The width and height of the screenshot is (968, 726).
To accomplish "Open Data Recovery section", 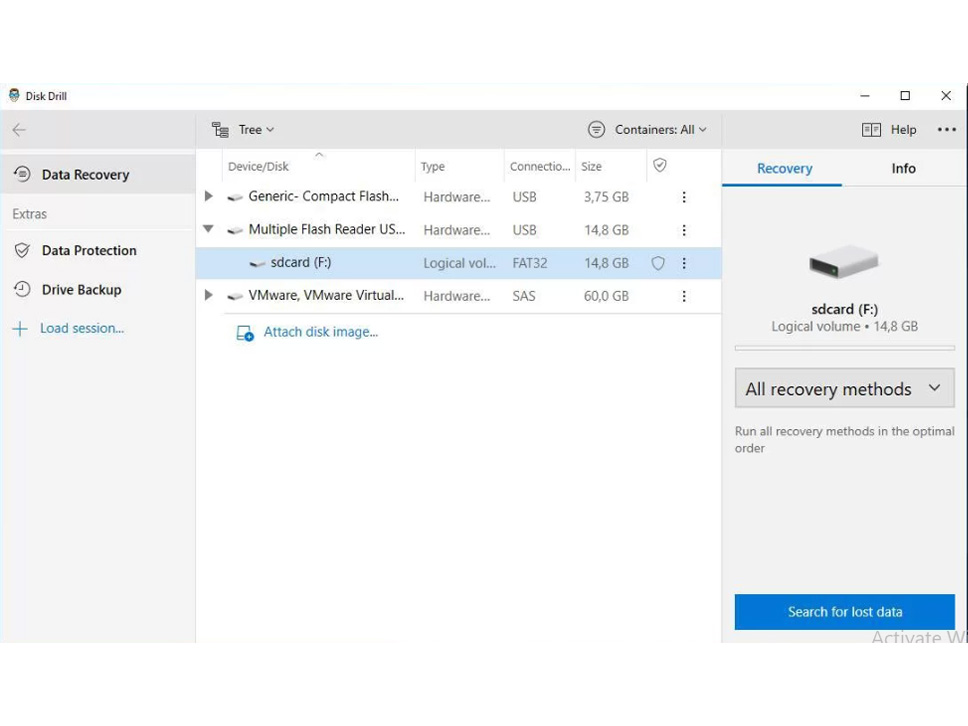I will [98, 175].
